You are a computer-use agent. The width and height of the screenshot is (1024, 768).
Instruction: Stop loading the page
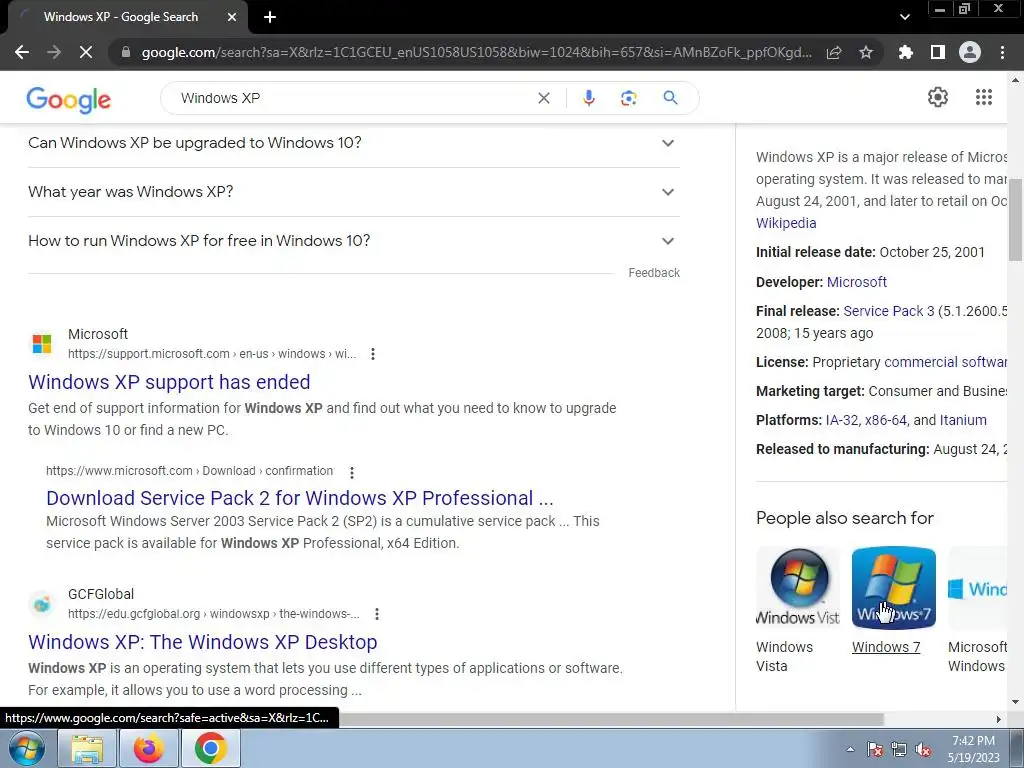pos(86,52)
